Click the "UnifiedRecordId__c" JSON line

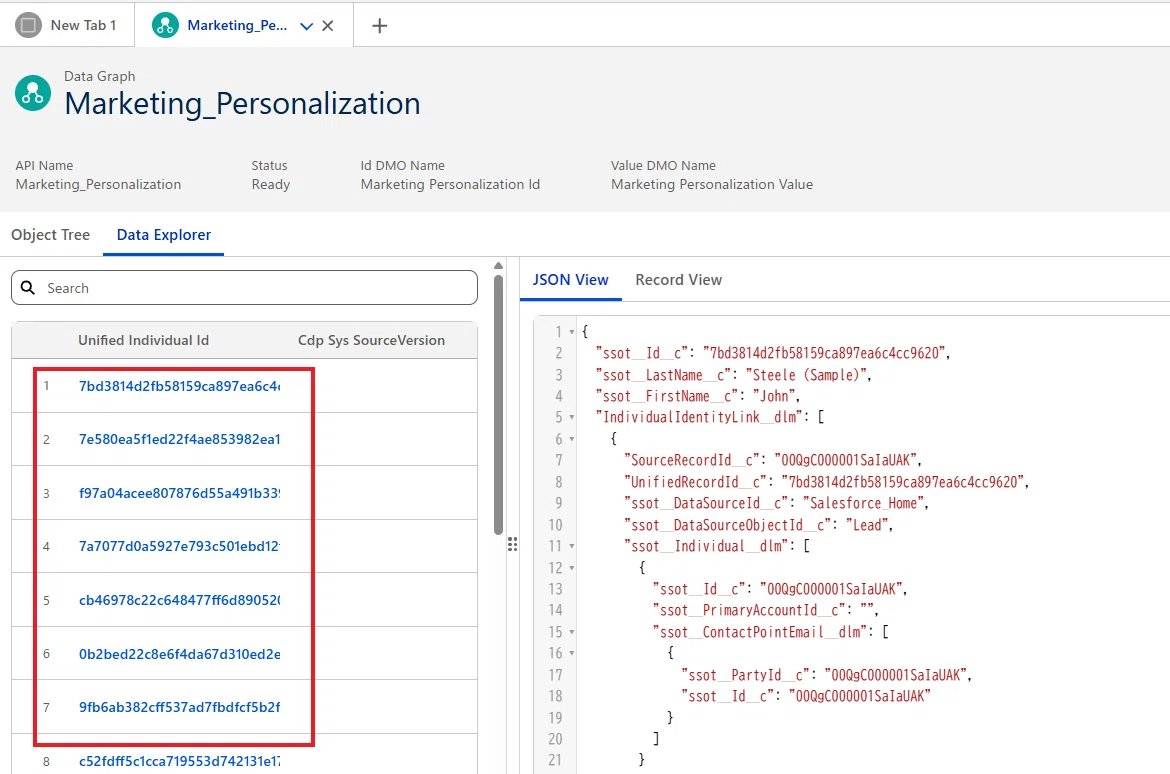[827, 482]
